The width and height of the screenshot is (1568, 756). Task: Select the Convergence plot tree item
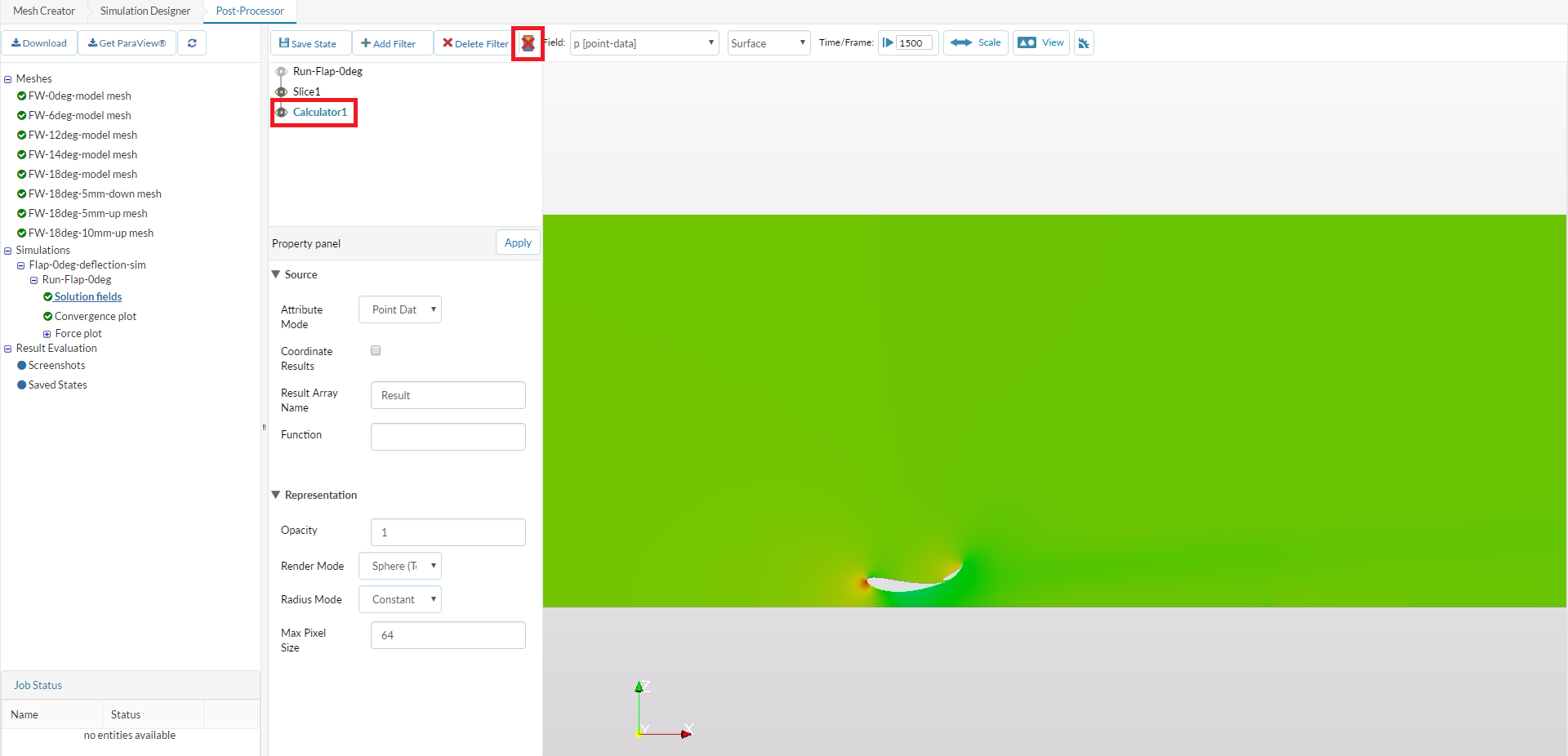coord(96,317)
